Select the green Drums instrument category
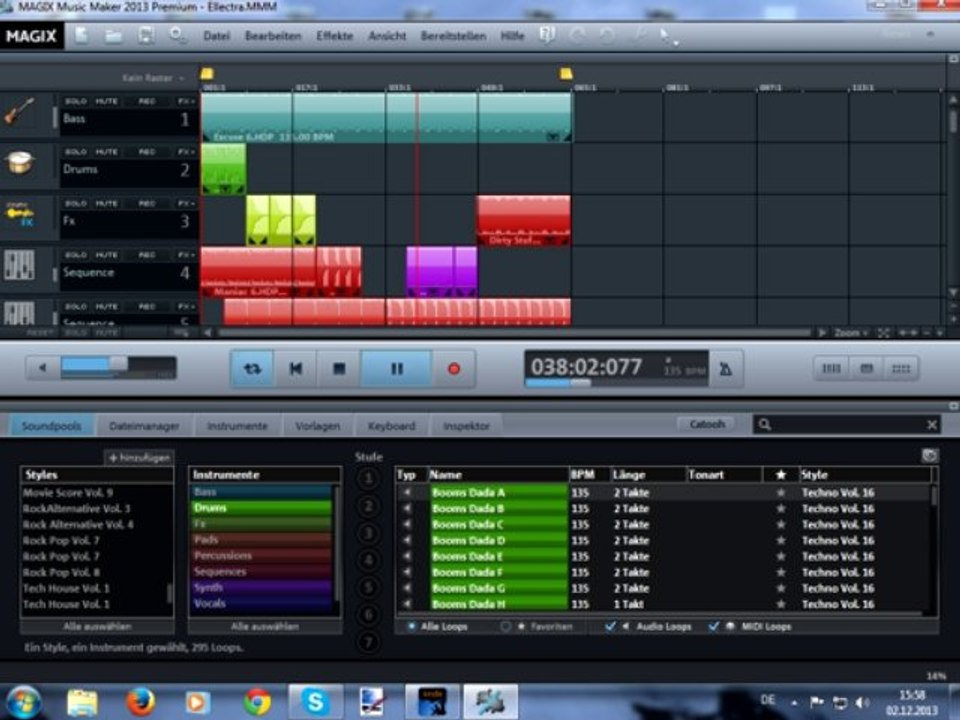The width and height of the screenshot is (960, 720). 261,508
